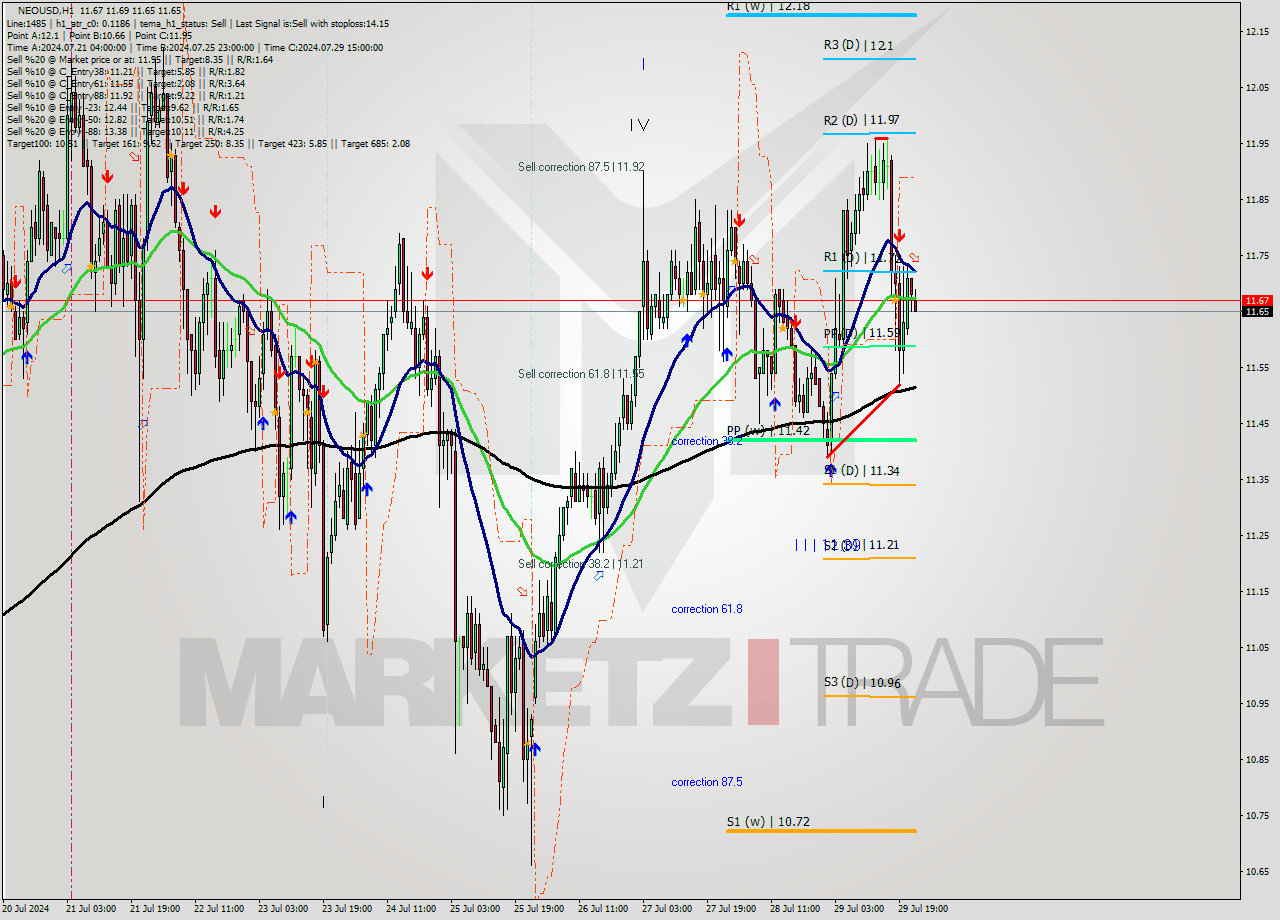
Task: Click the 'R1 (w) | 12.18' resistance label
Action: tap(768, 6)
